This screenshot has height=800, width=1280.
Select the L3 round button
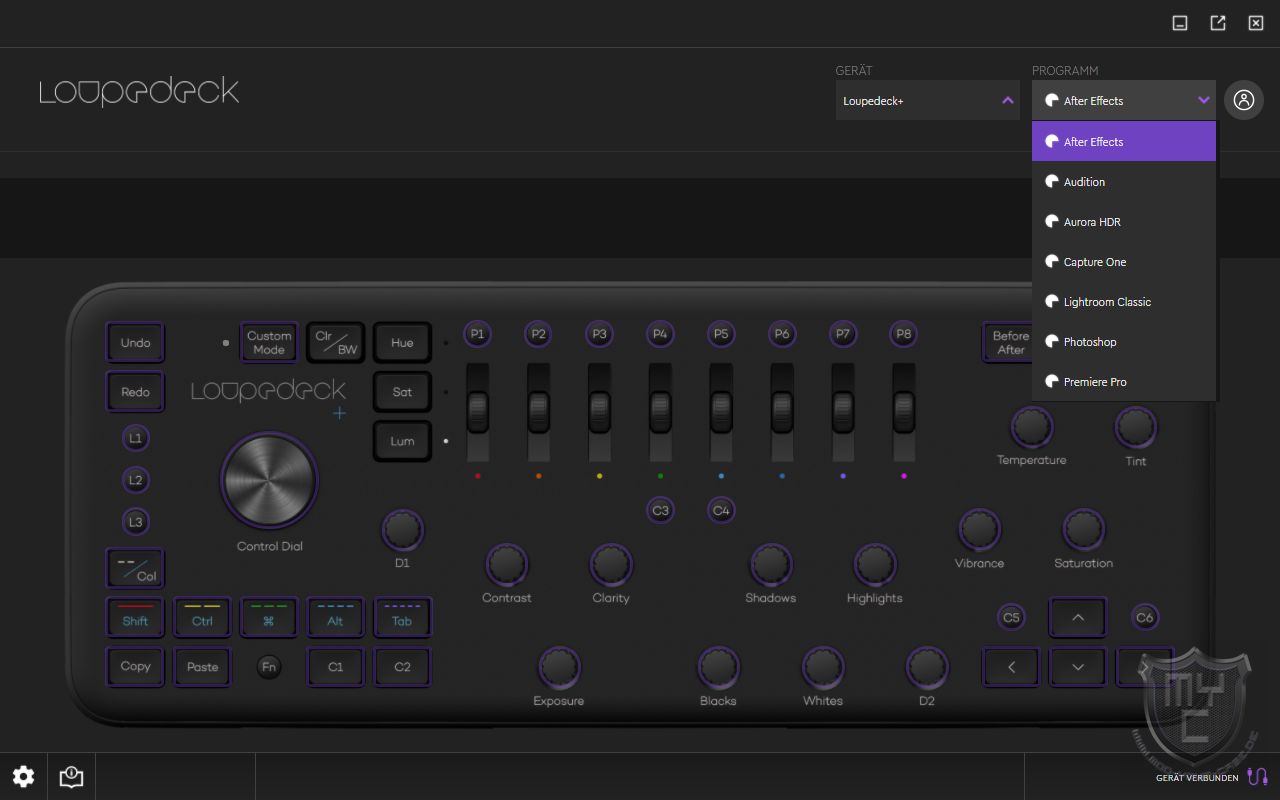pyautogui.click(x=135, y=522)
